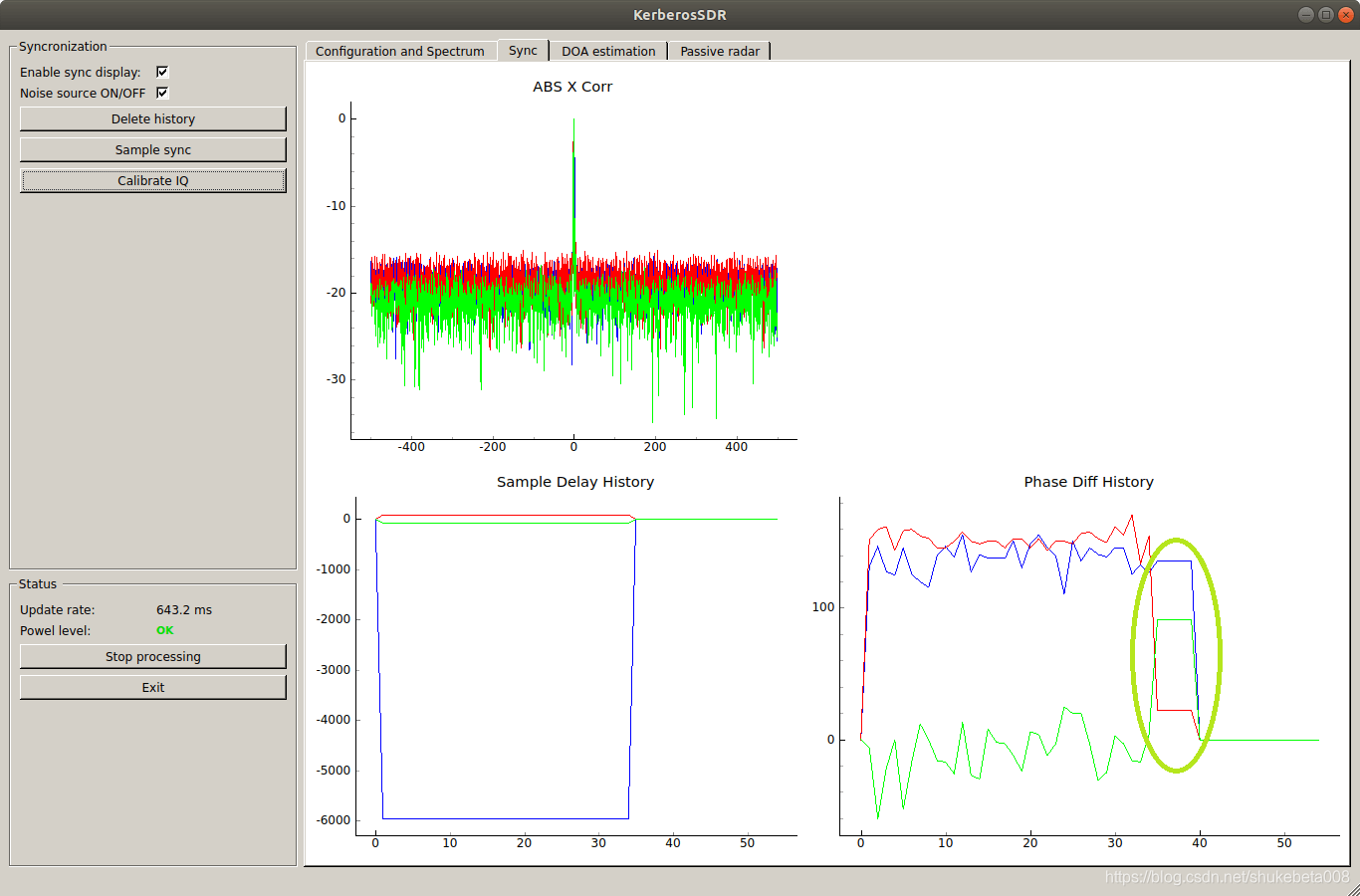The height and width of the screenshot is (896, 1360).
Task: Click the Calibrate IQ button
Action: (x=153, y=180)
